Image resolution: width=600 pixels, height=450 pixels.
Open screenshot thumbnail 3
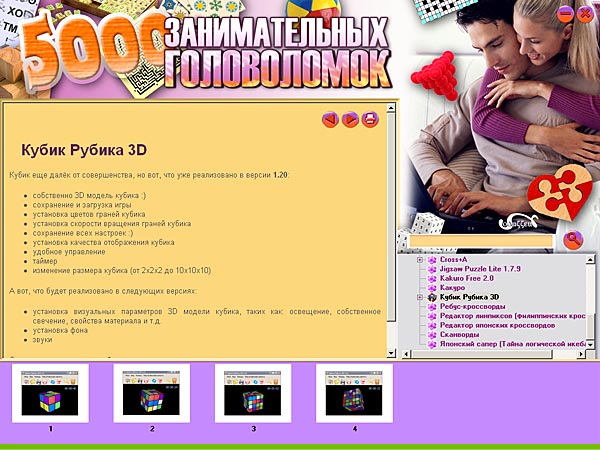(x=253, y=392)
